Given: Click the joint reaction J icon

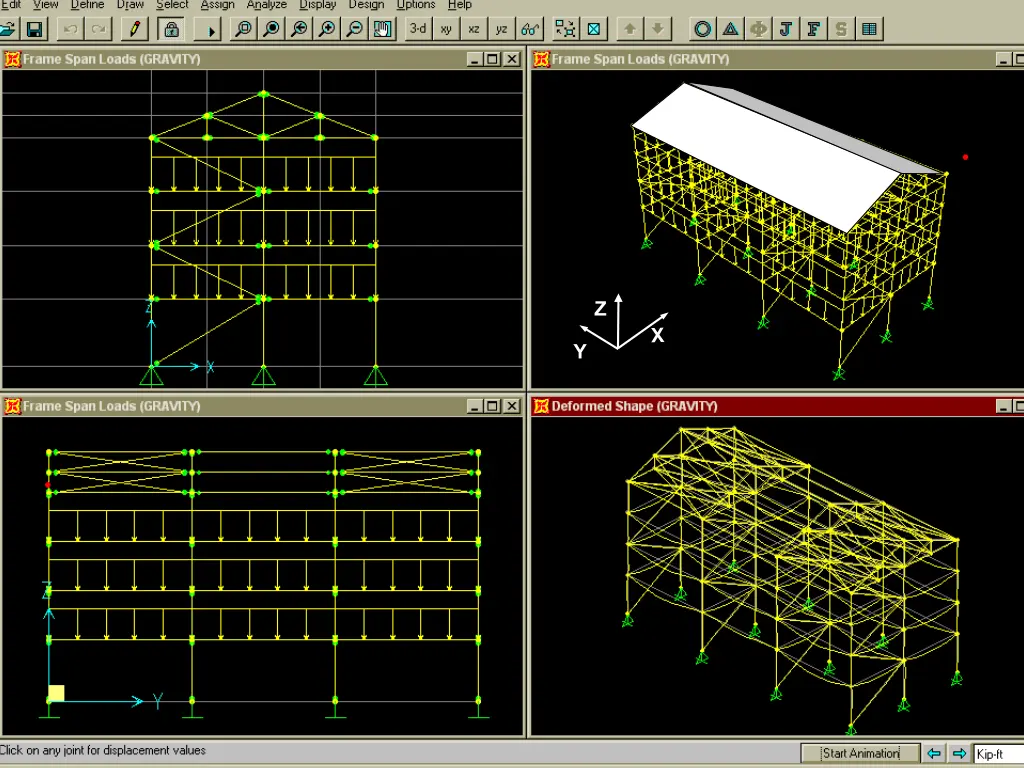Looking at the screenshot, I should [x=786, y=29].
